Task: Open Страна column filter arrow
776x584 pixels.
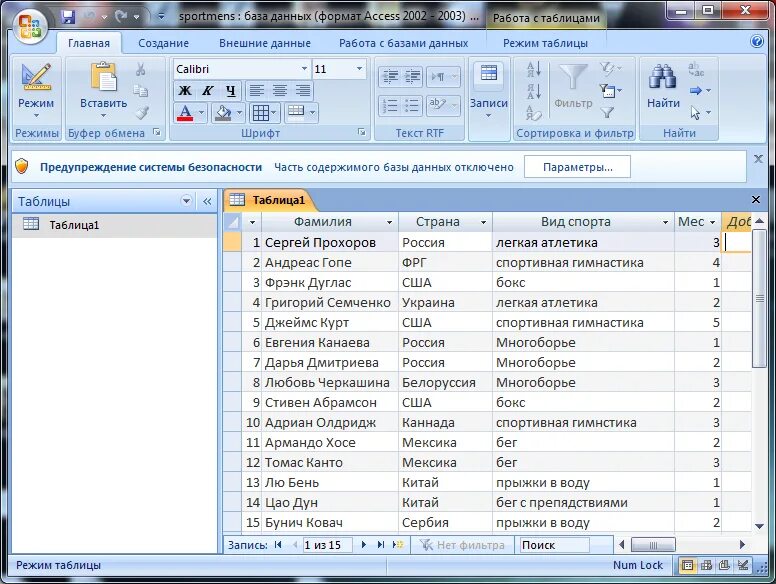Action: pyautogui.click(x=484, y=222)
